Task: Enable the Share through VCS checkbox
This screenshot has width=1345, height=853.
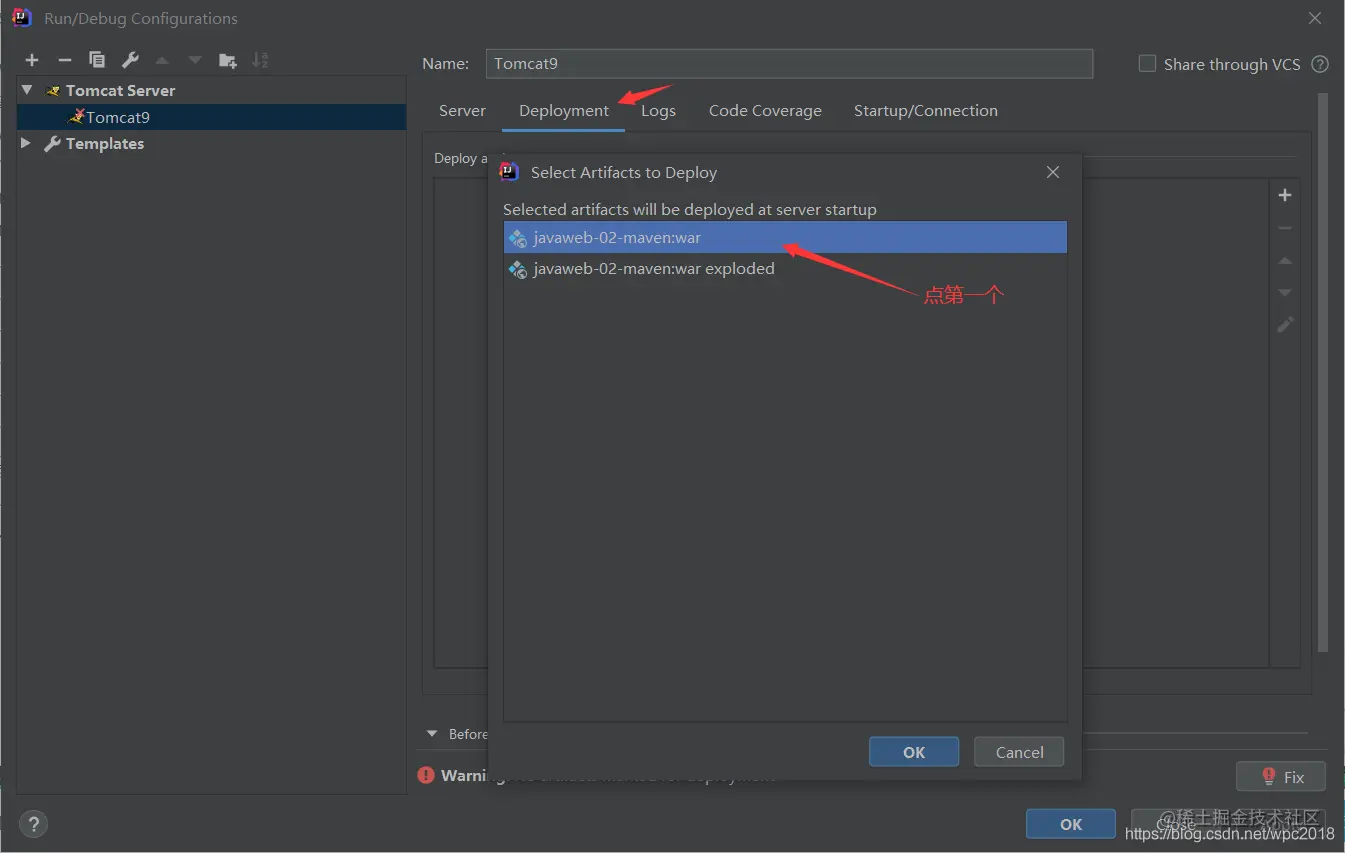Action: [1147, 64]
